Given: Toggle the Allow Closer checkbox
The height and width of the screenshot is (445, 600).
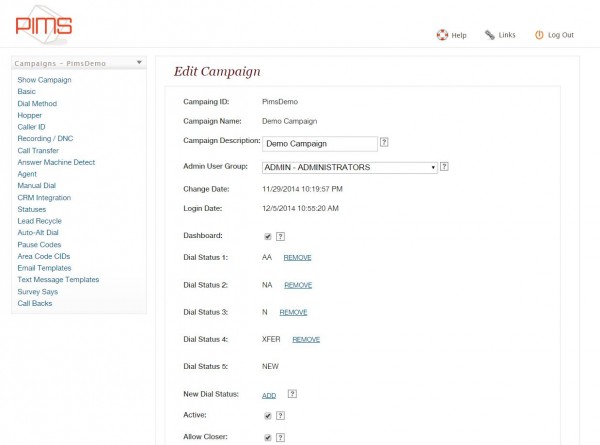Looking at the screenshot, I should 267,437.
